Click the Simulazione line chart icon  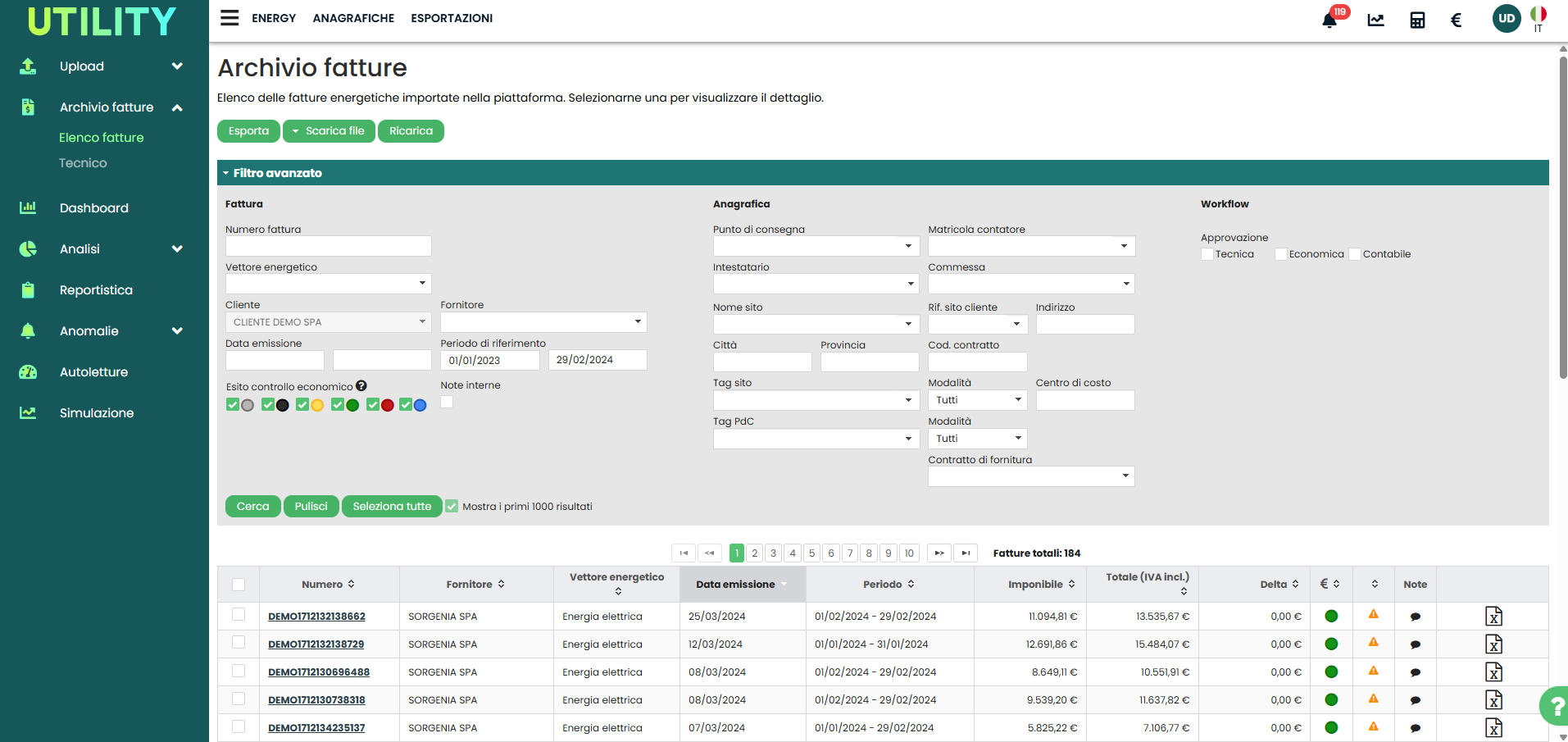tap(28, 412)
